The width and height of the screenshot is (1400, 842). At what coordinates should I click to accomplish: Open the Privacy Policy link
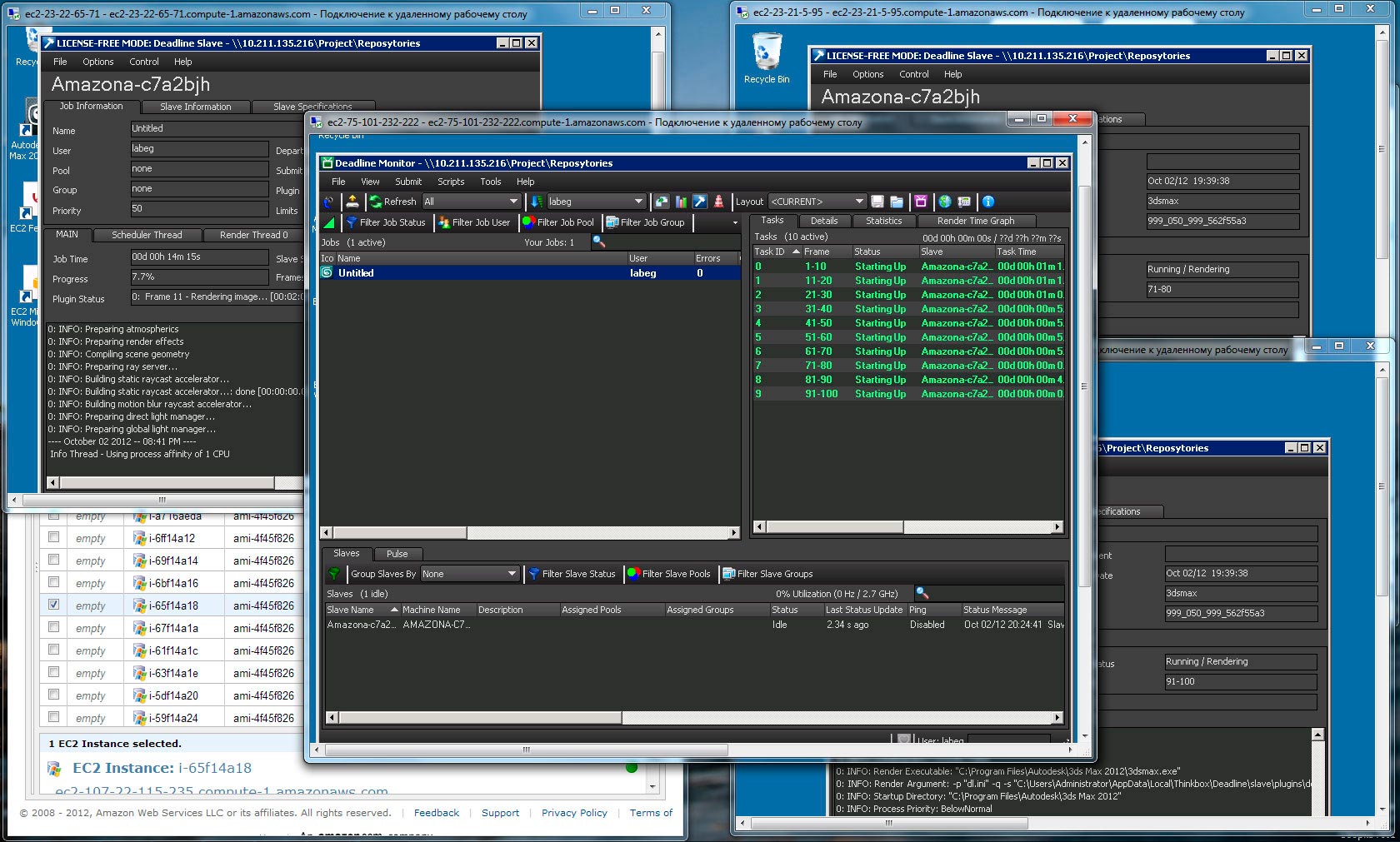point(574,813)
